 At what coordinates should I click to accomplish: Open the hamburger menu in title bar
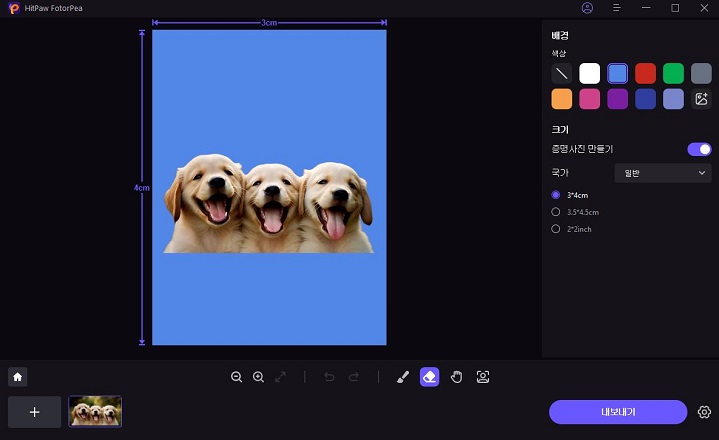617,8
